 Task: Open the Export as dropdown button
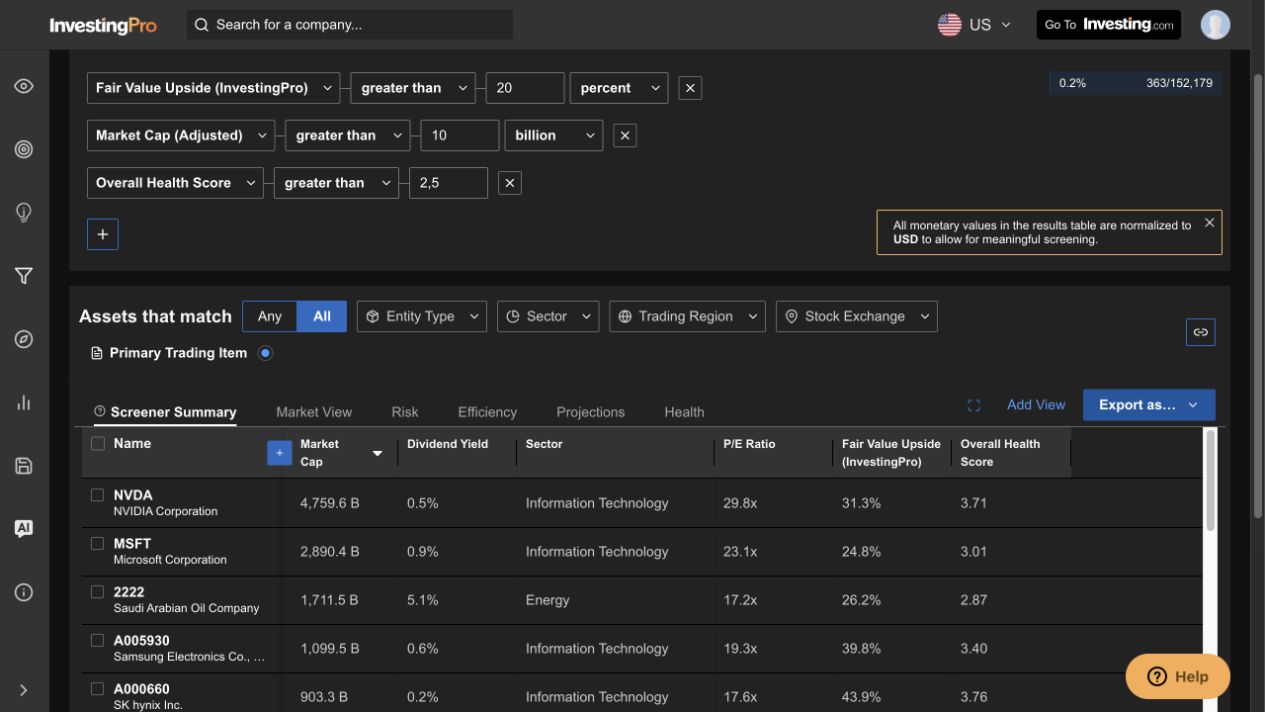(1149, 405)
